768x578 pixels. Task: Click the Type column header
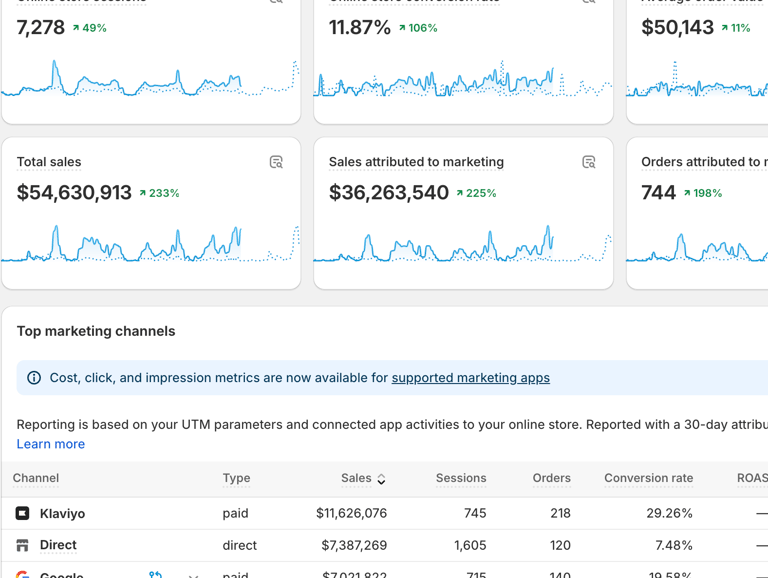(x=237, y=478)
